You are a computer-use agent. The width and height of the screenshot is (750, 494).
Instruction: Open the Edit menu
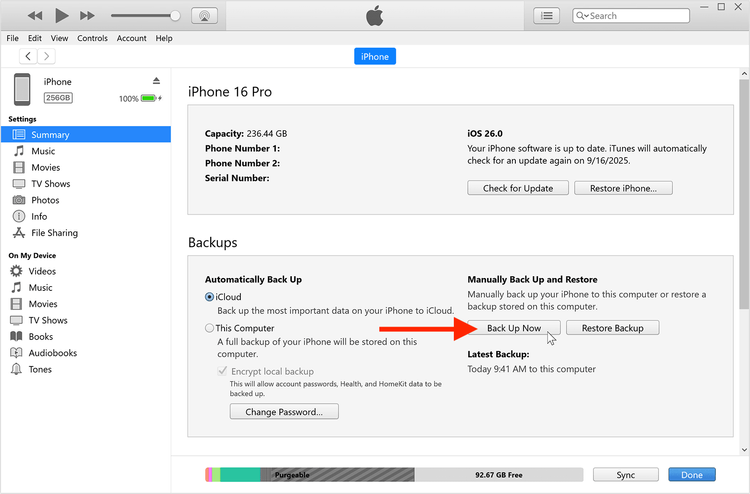(x=34, y=38)
